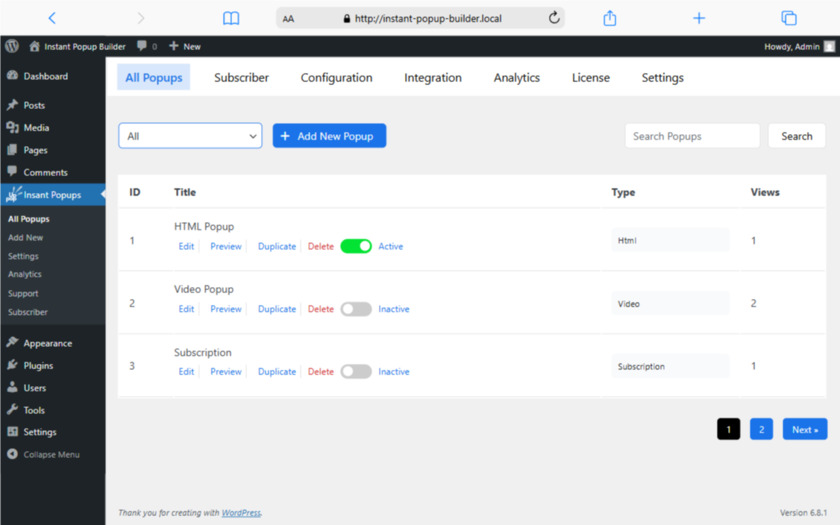Click the WordPress logo icon
Image resolution: width=840 pixels, height=525 pixels.
(12, 46)
